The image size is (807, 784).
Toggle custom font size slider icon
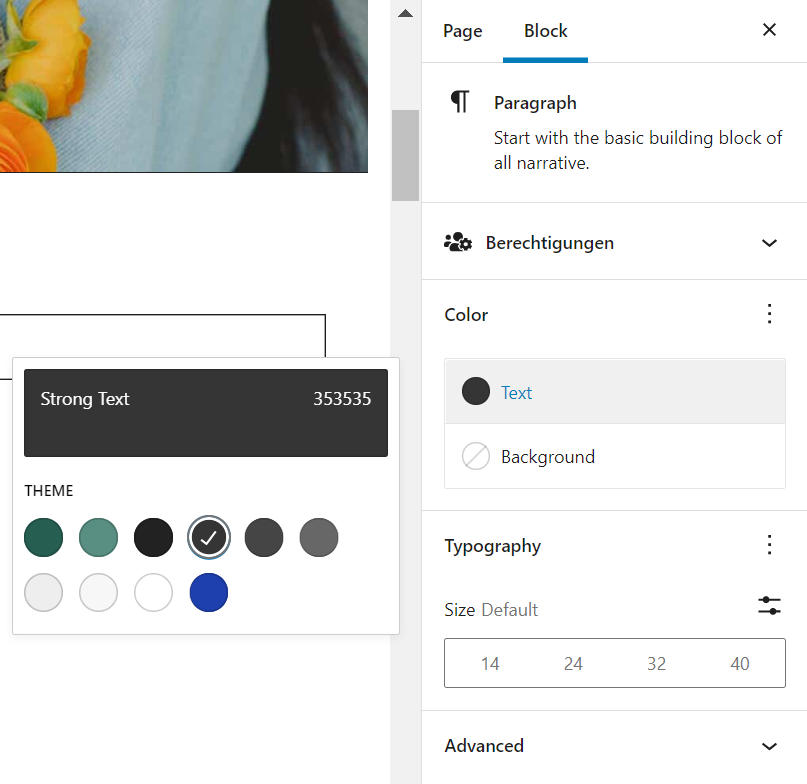click(x=769, y=606)
